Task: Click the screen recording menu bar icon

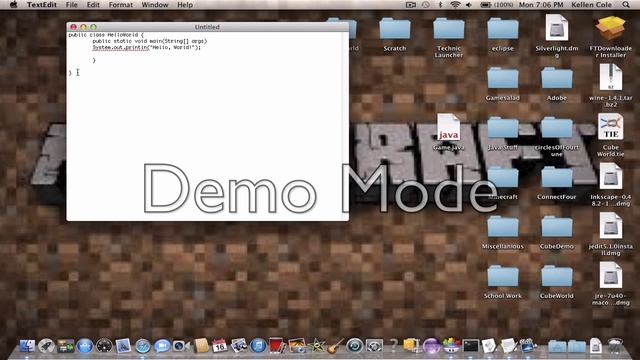Action: pos(411,5)
